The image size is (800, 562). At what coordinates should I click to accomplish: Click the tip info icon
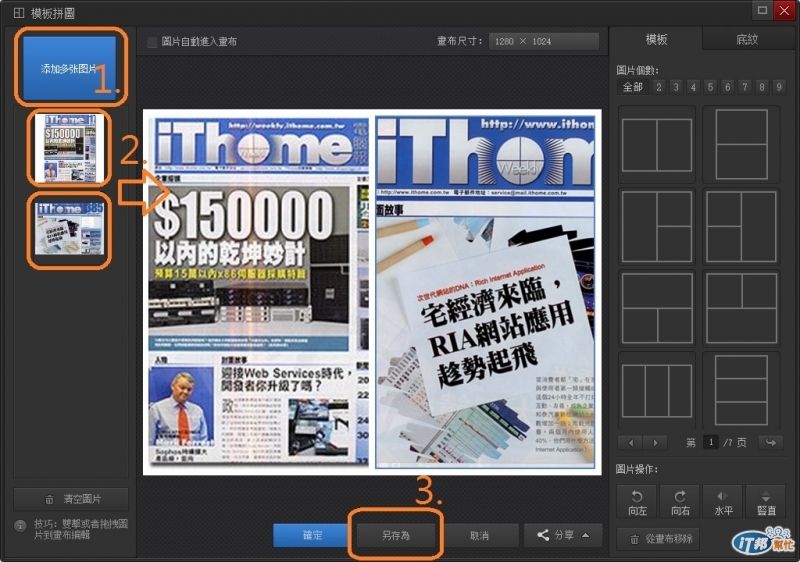pos(20,526)
